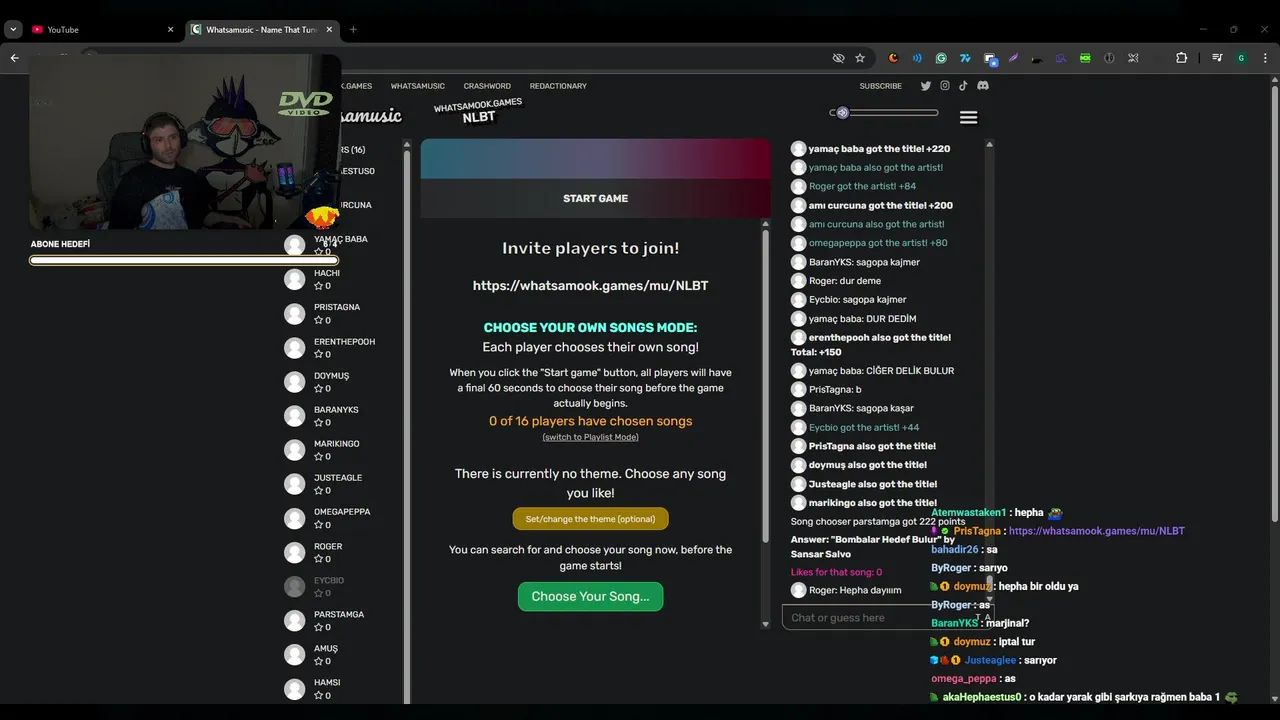1280x720 pixels.
Task: Click HACHI's avatar circle
Action: tap(294, 279)
